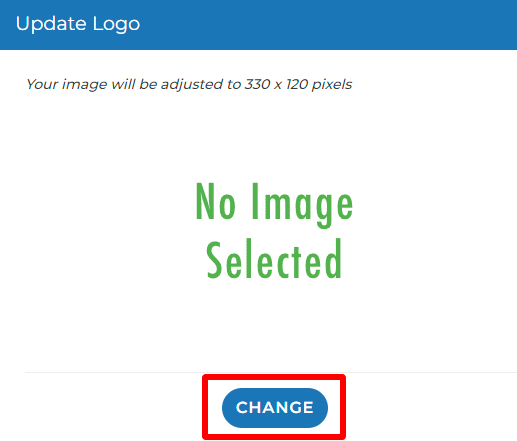517x441 pixels.
Task: Click the divider line above the CHANGE button
Action: [x=271, y=372]
